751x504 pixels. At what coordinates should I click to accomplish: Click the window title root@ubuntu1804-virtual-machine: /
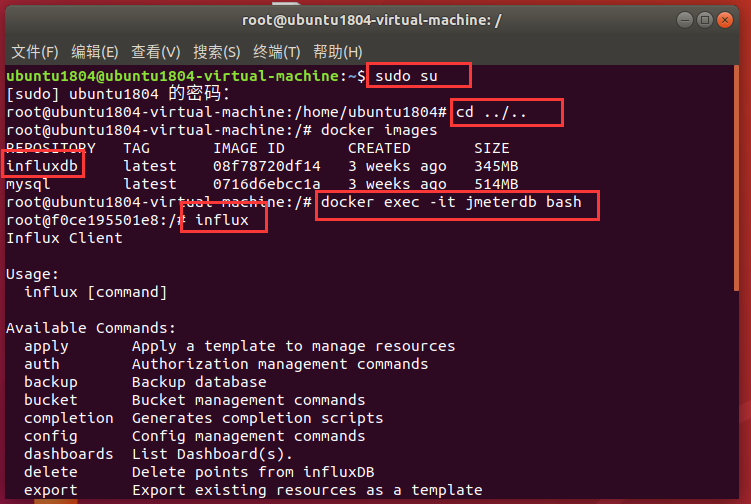[372, 20]
